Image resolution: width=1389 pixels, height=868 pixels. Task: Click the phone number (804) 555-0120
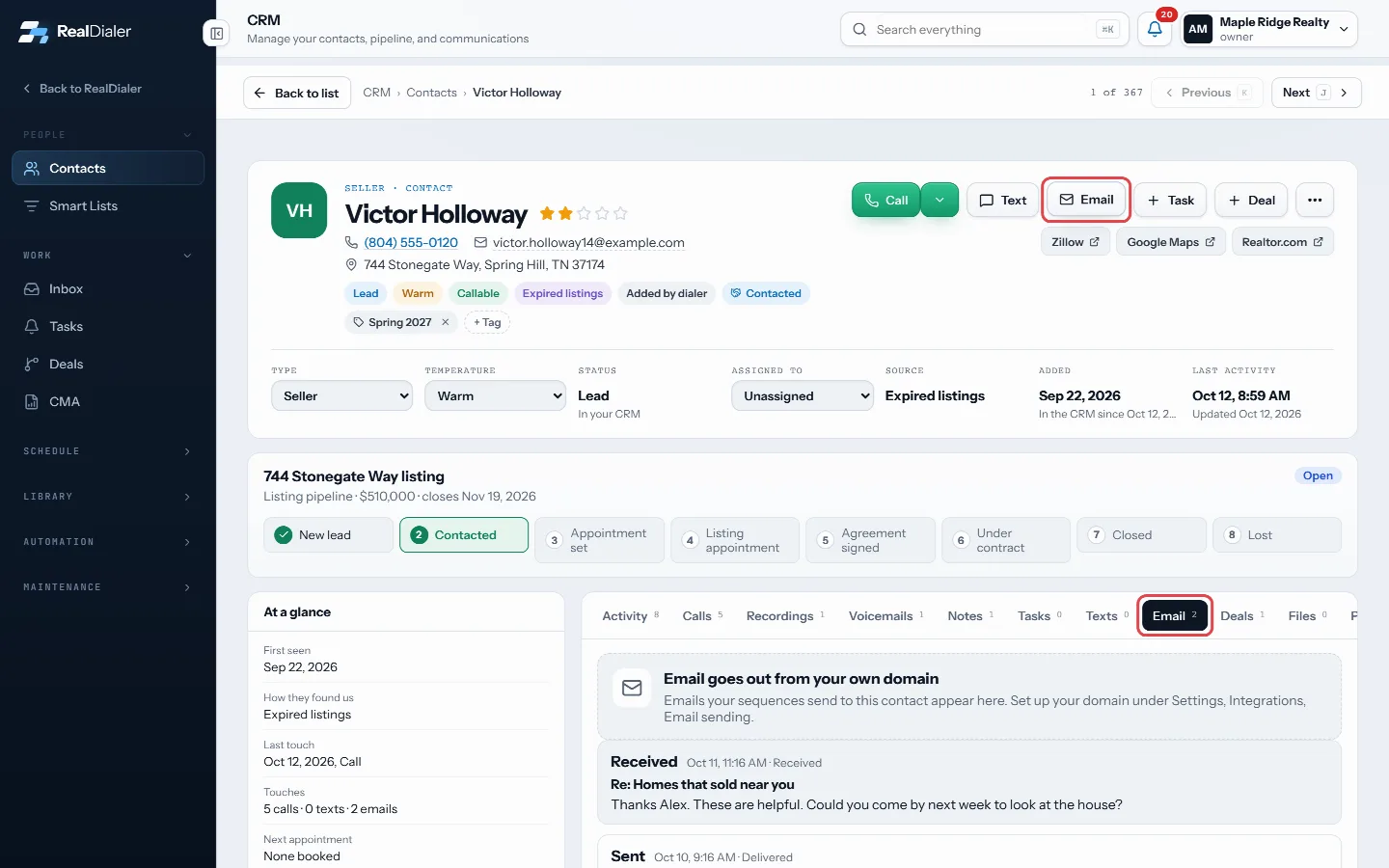pyautogui.click(x=411, y=242)
